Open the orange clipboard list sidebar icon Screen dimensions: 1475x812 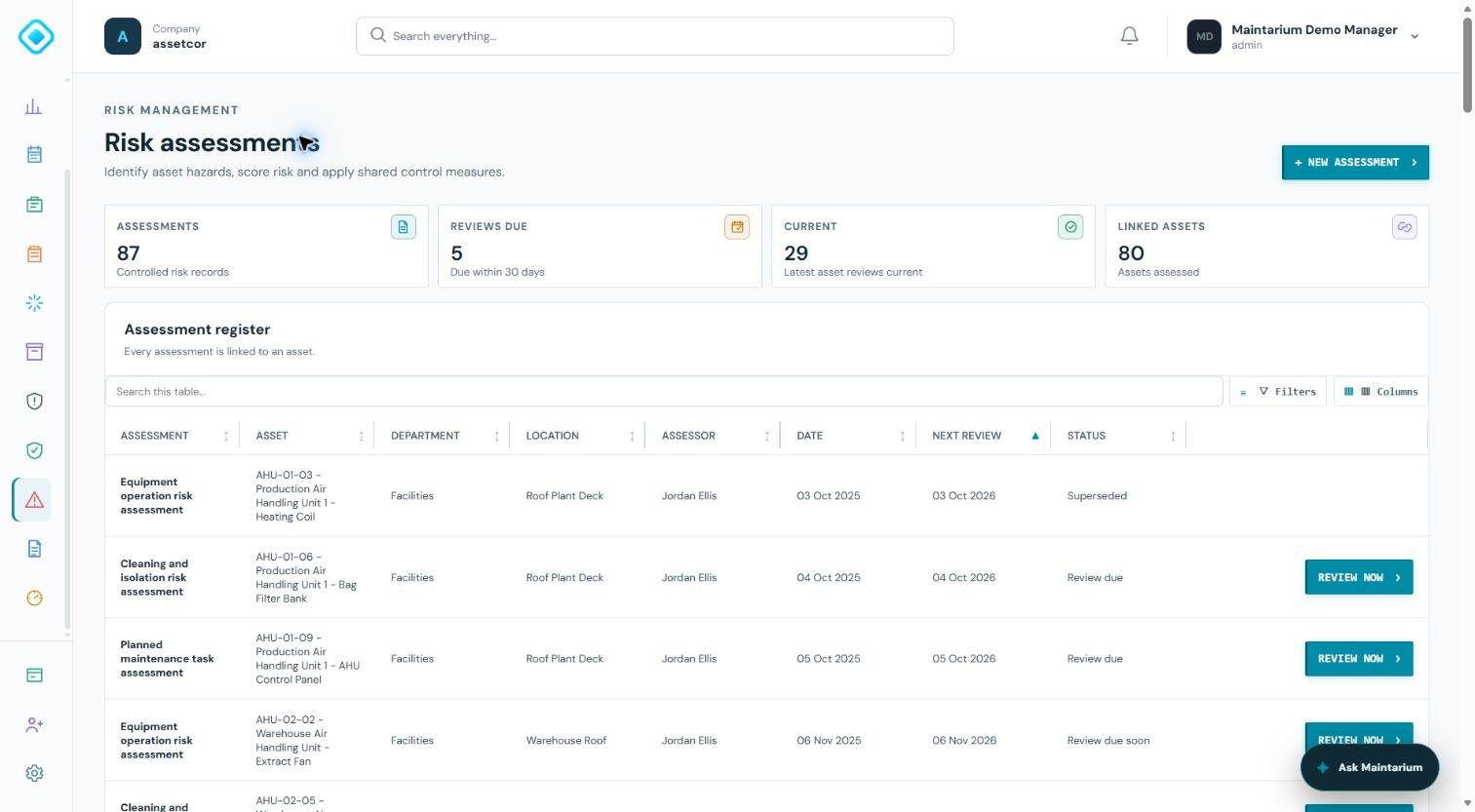click(34, 254)
